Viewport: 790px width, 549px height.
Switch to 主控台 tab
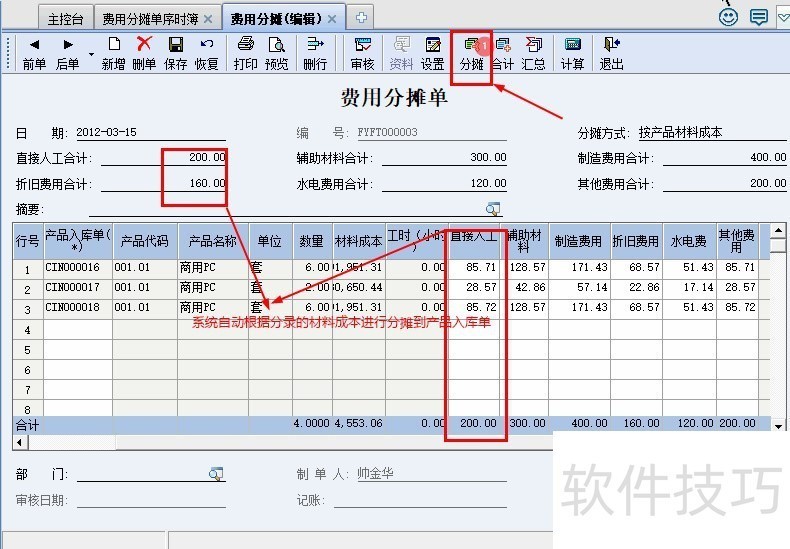[66, 18]
